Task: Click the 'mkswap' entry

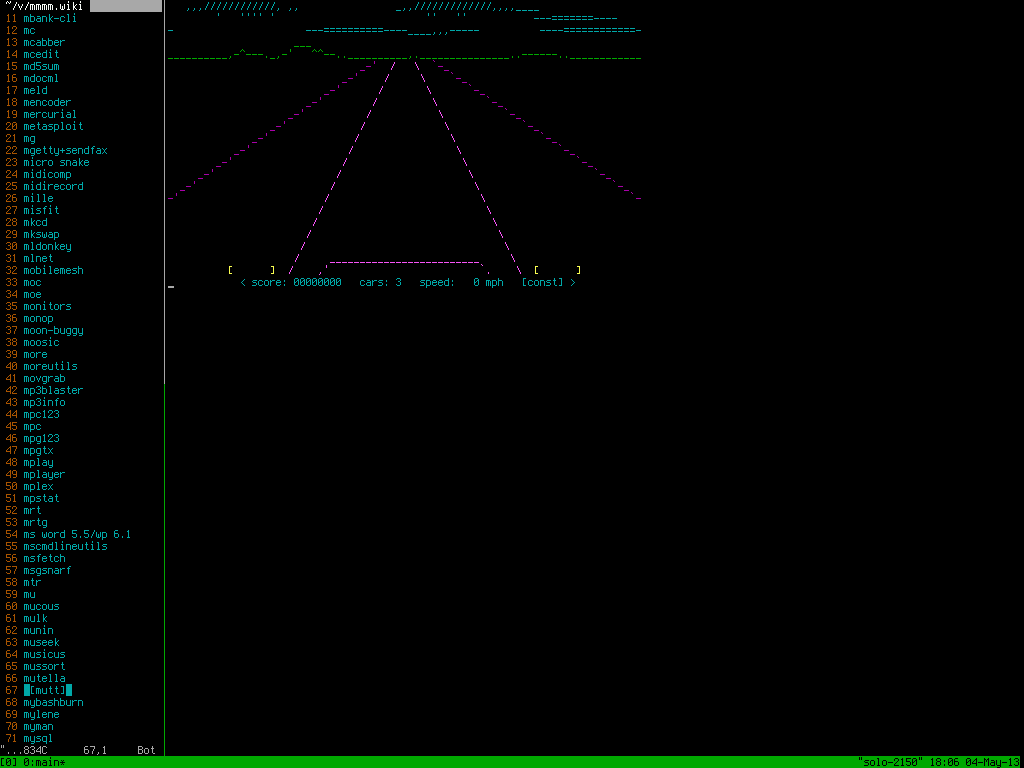Action: (41, 234)
